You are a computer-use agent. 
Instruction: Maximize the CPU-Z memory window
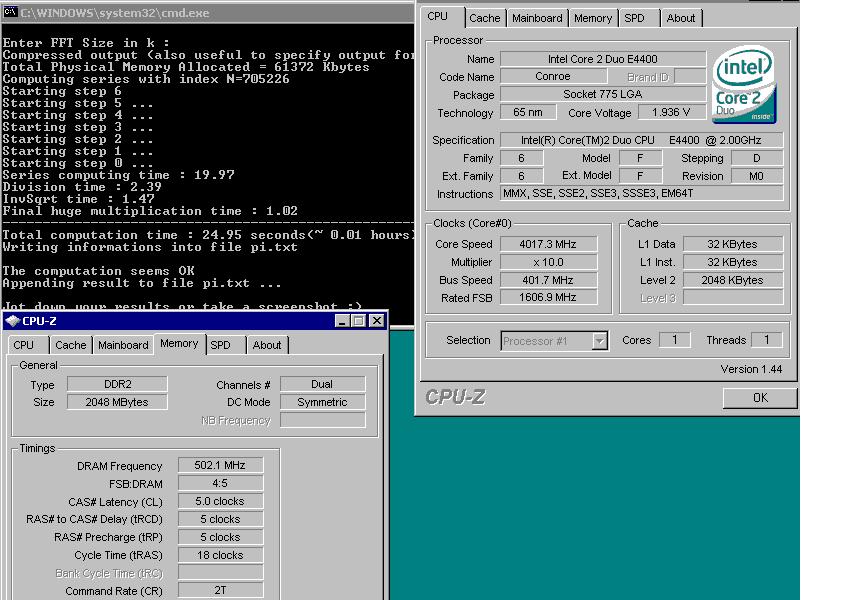359,321
